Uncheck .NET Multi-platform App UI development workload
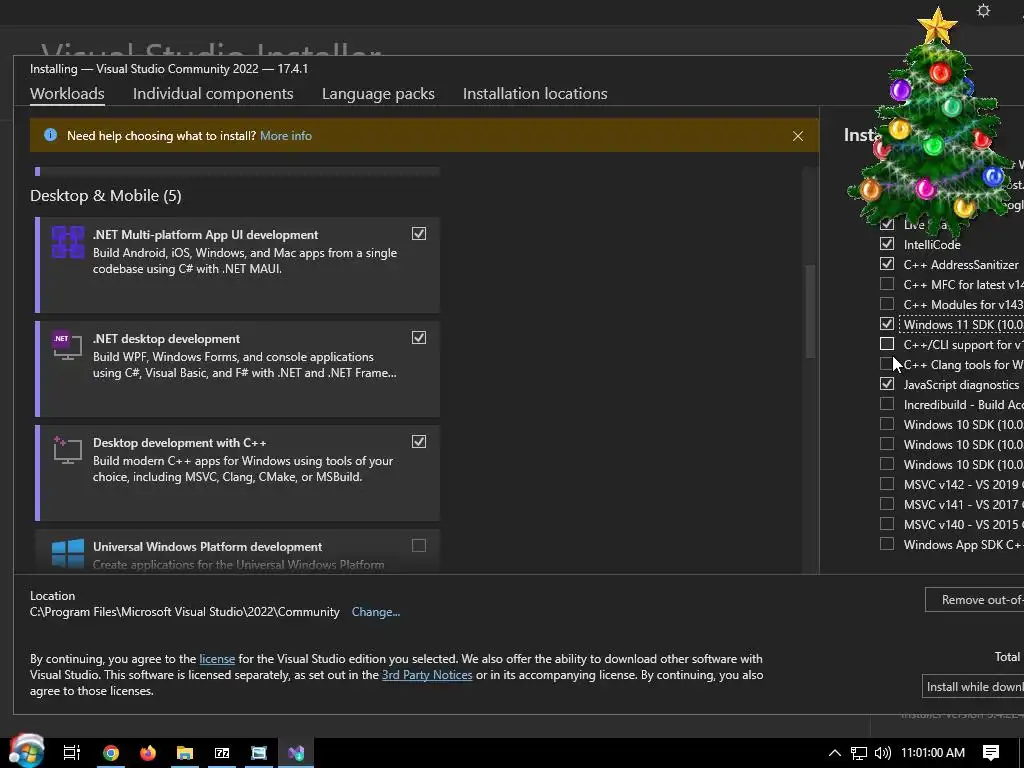 pyautogui.click(x=419, y=234)
